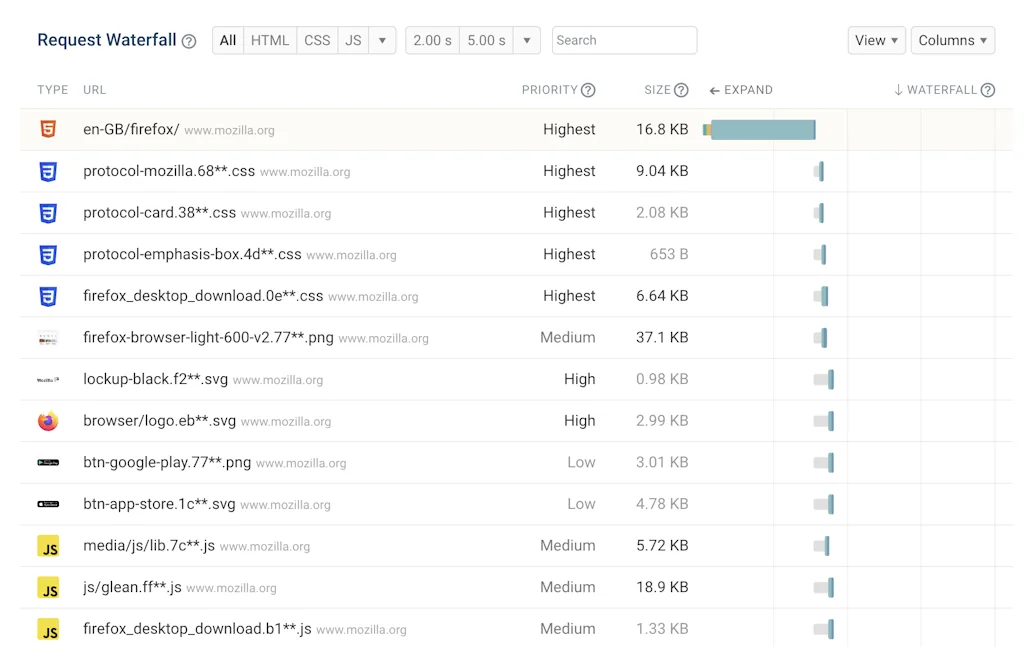Click the HTML5 icon beside en-GB/firefox/
Screen dimensions: 1024x647
48,129
